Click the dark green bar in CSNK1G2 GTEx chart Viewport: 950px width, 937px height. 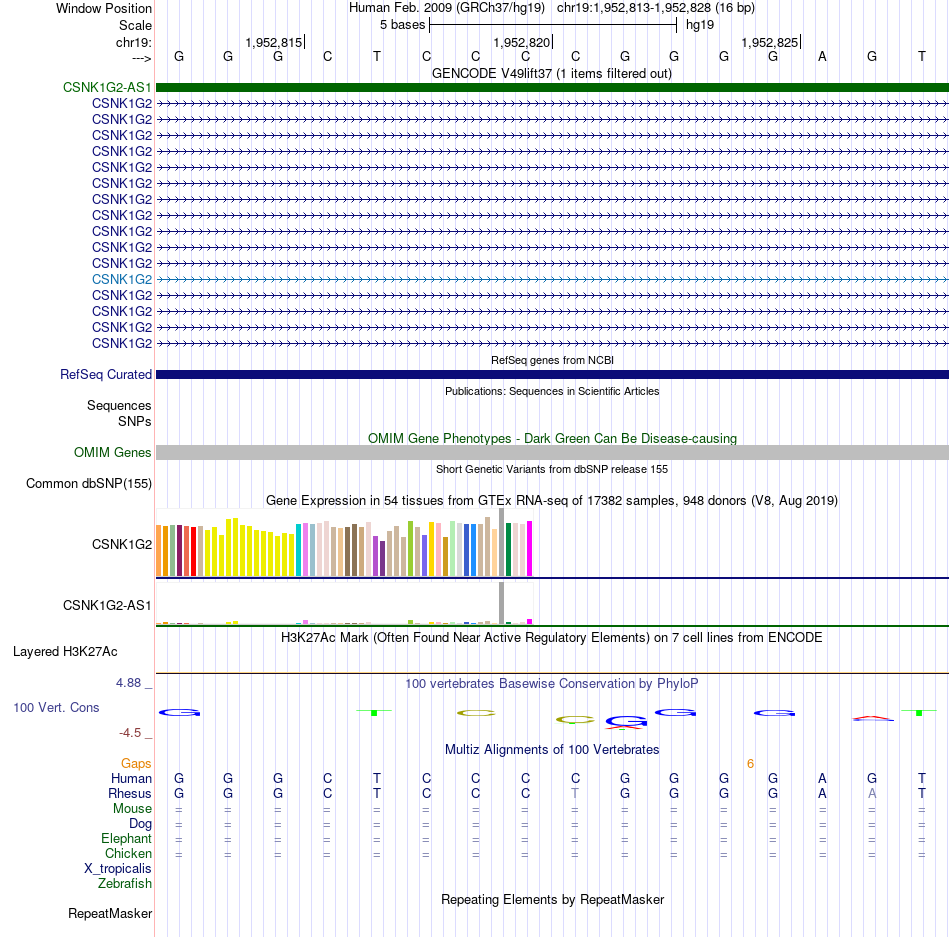pos(508,549)
